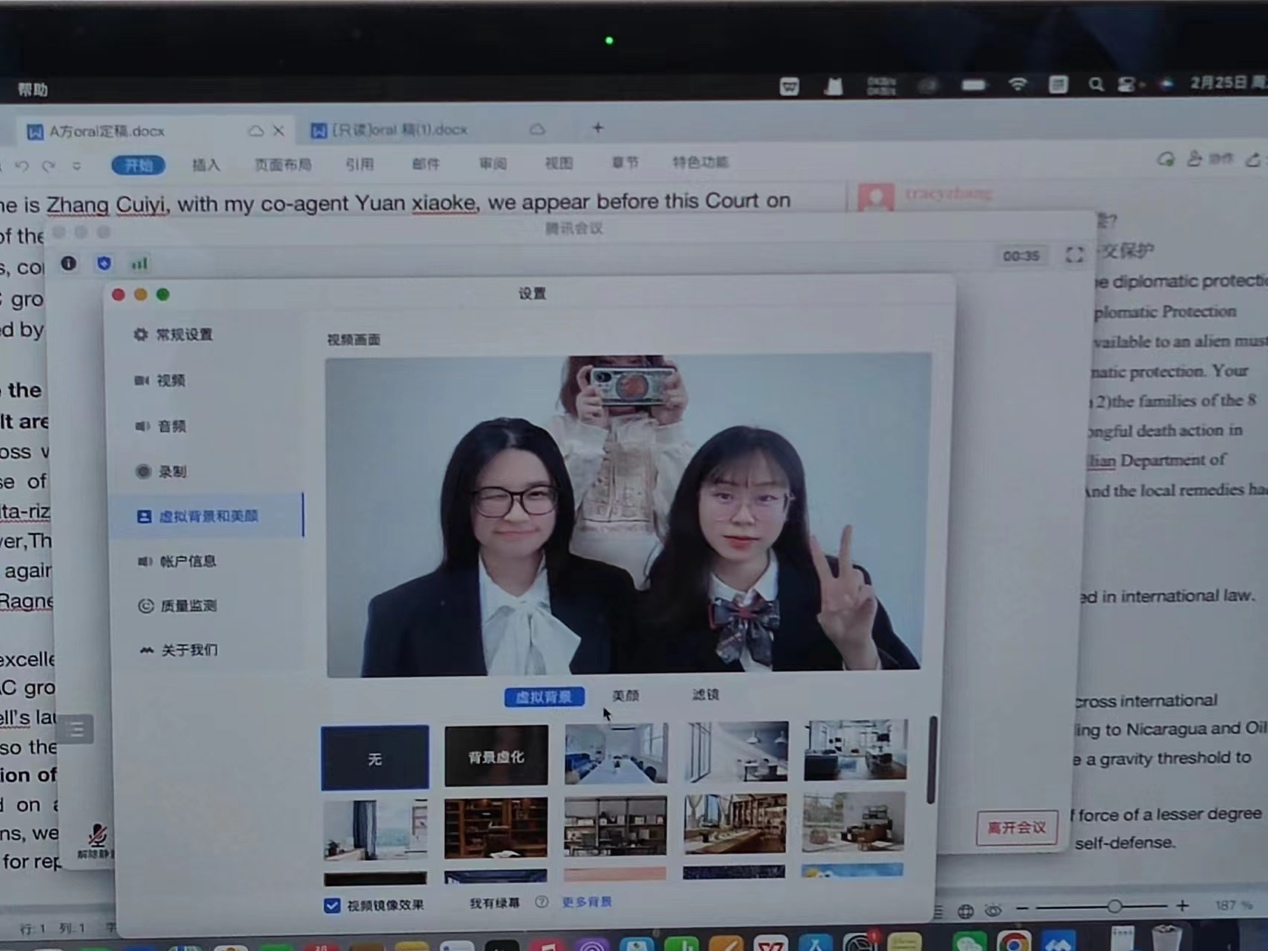Viewport: 1268px width, 951px height.
Task: Select the 背景虚化 background thumbnail
Action: [x=496, y=757]
